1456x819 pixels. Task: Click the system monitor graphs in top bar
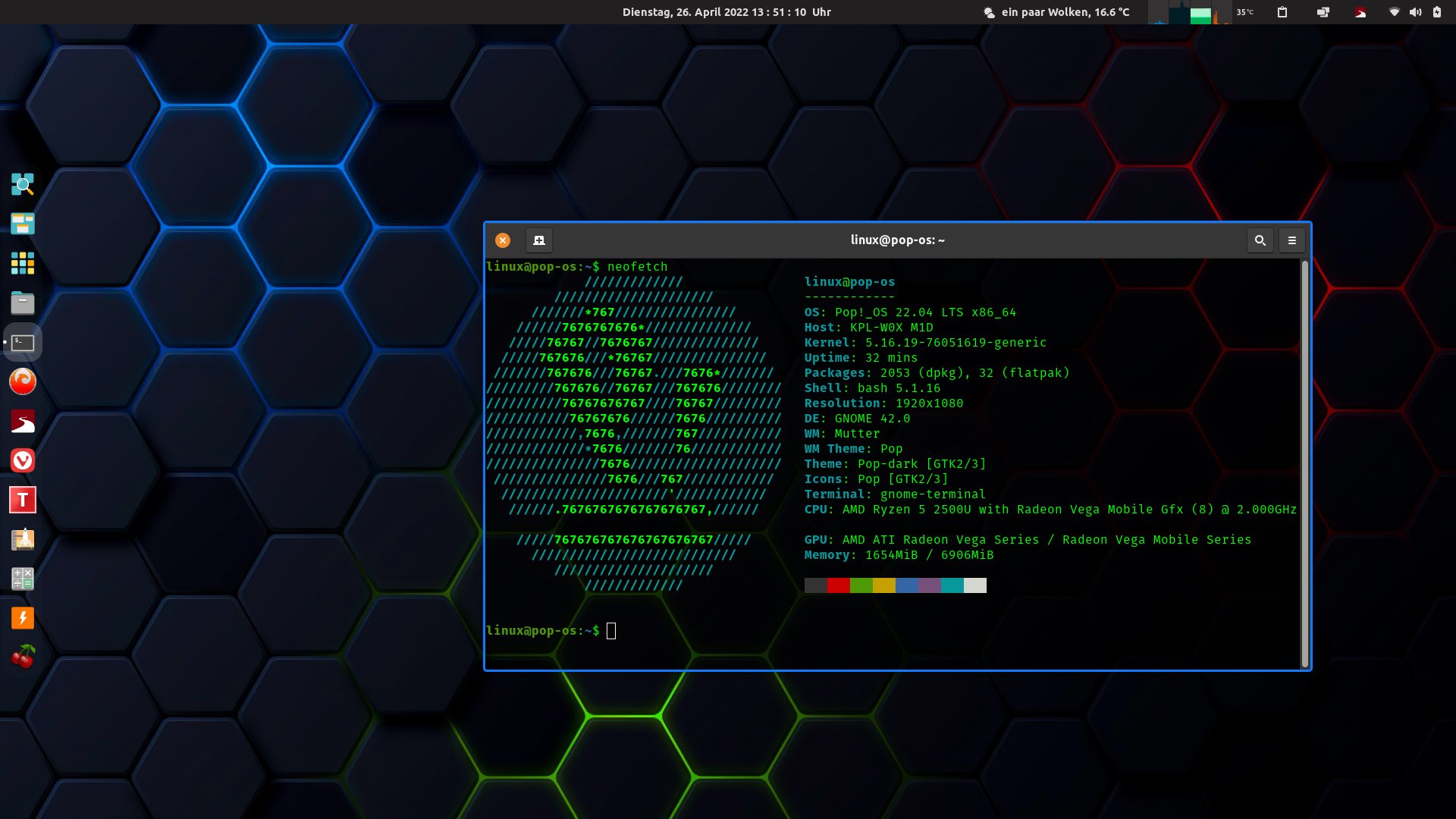(x=1189, y=12)
